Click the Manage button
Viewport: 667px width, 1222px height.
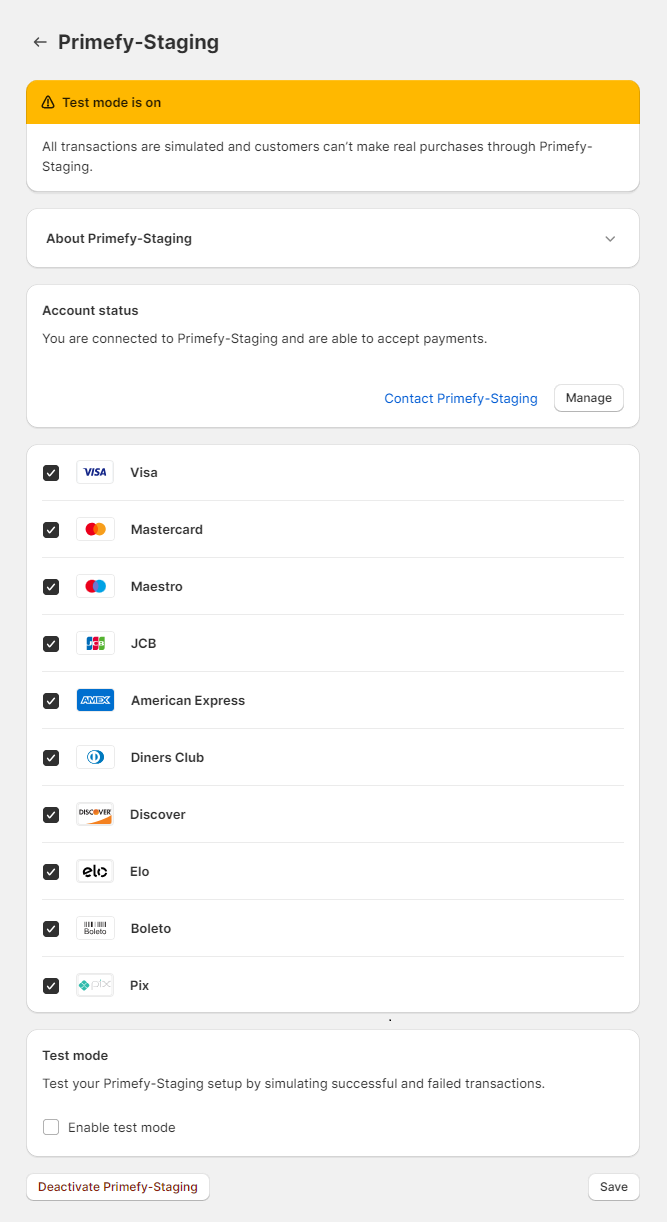tap(589, 398)
